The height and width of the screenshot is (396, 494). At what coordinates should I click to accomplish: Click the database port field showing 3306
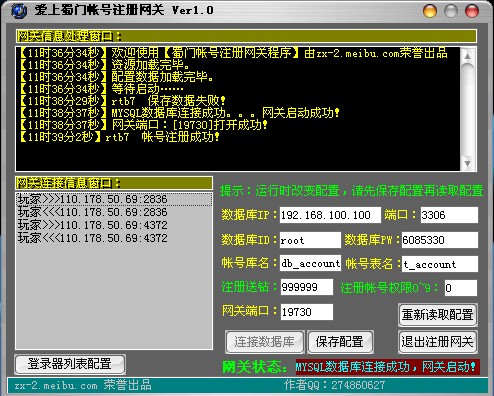(449, 215)
